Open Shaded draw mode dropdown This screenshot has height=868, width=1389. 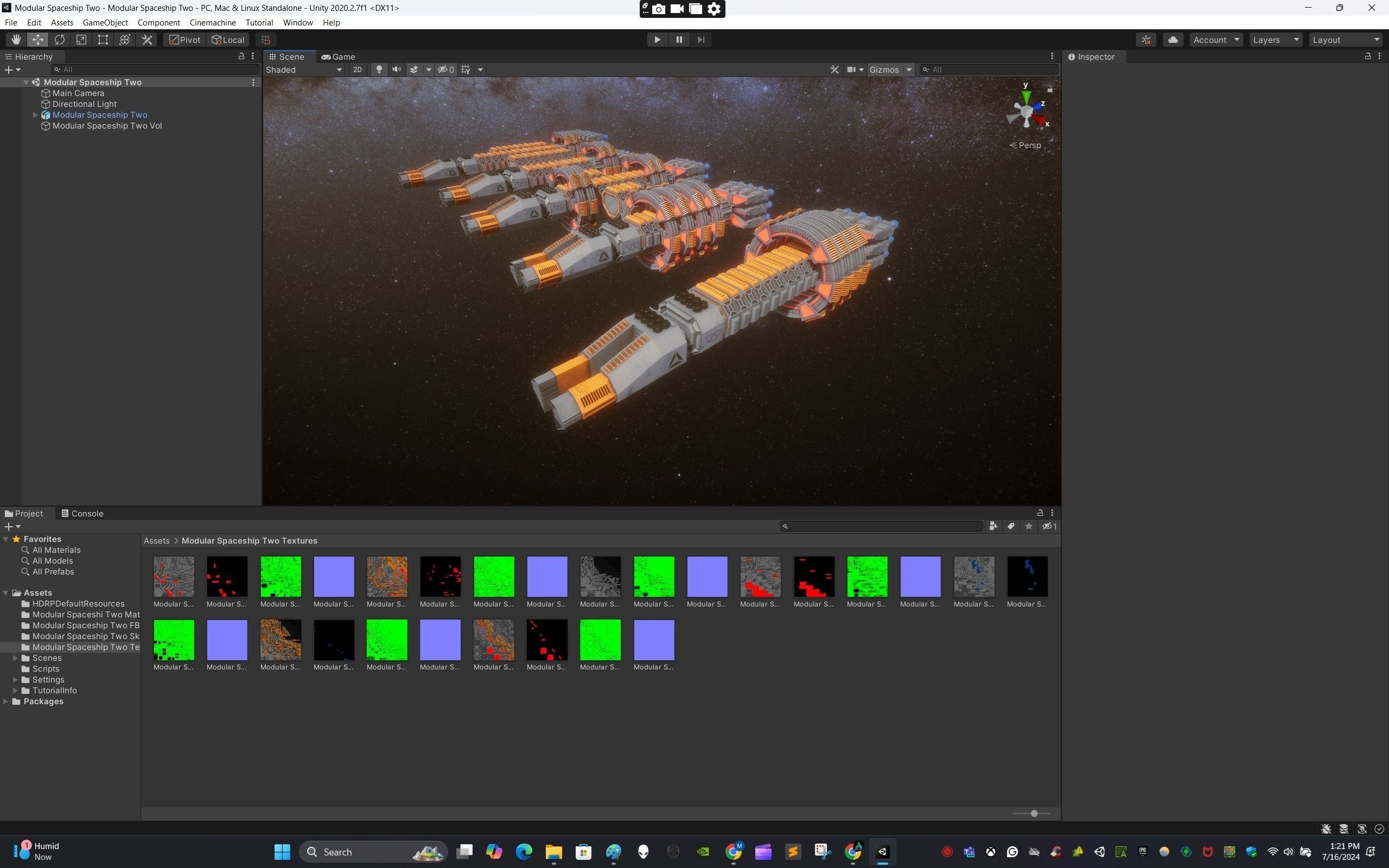point(304,69)
